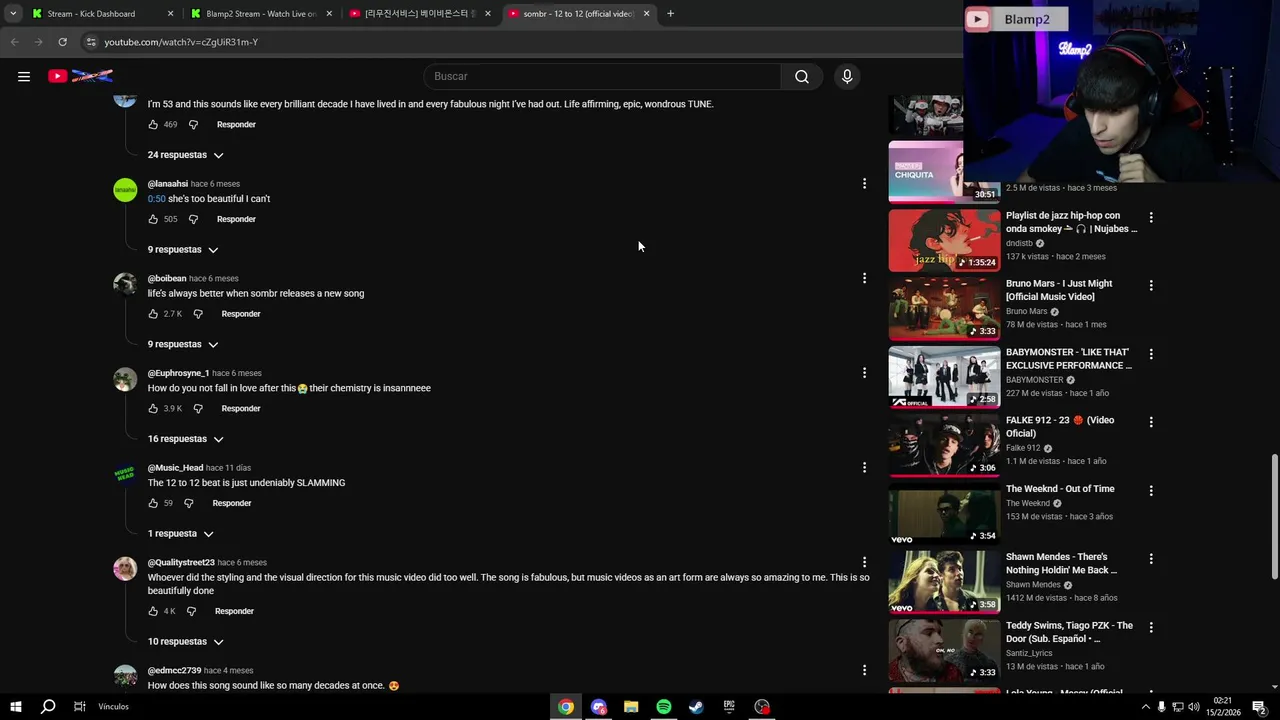Reply to the @Euphrosyne_1 comment
The width and height of the screenshot is (1280, 720).
(x=241, y=408)
